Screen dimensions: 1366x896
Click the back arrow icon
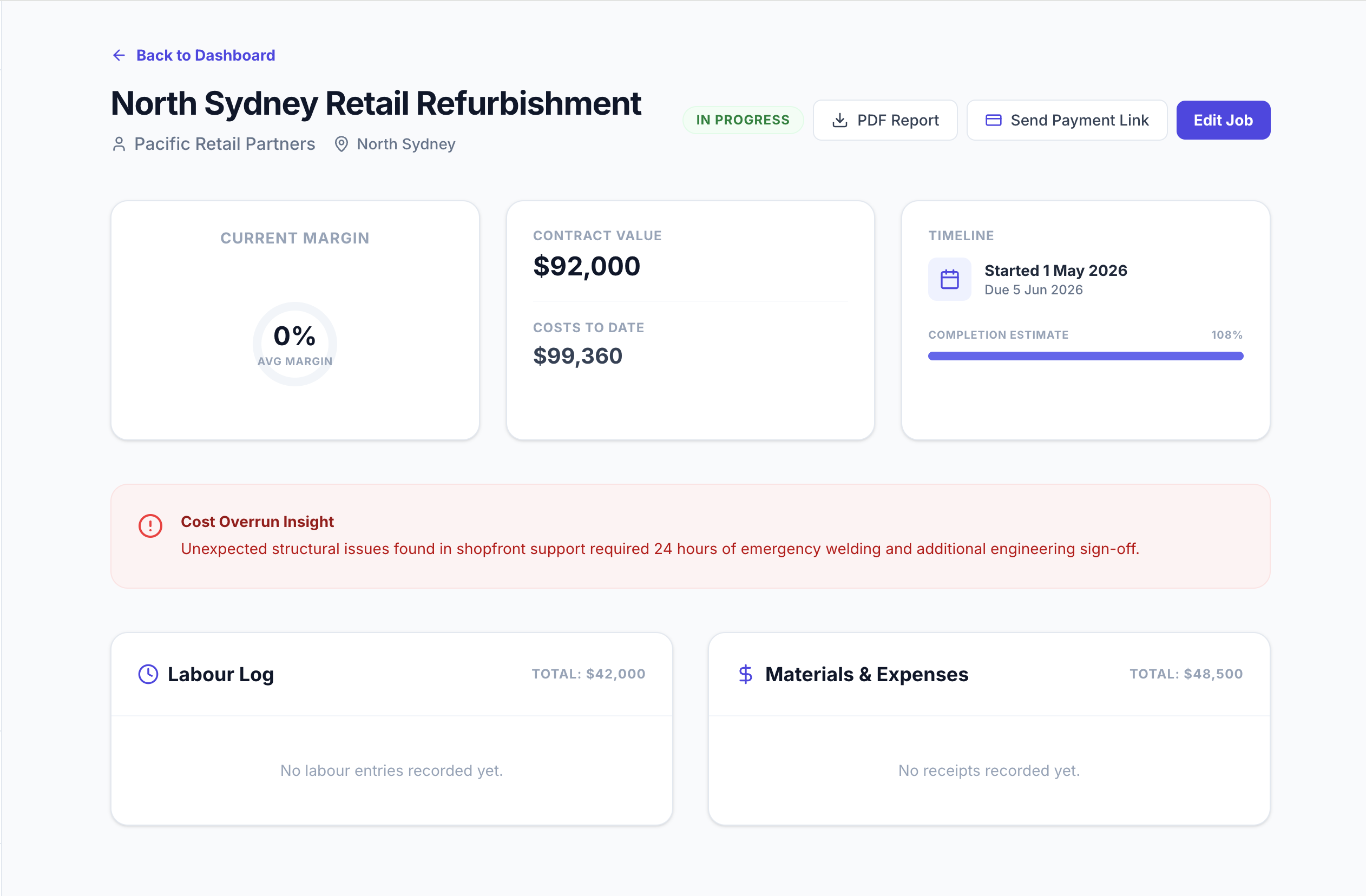coord(119,55)
